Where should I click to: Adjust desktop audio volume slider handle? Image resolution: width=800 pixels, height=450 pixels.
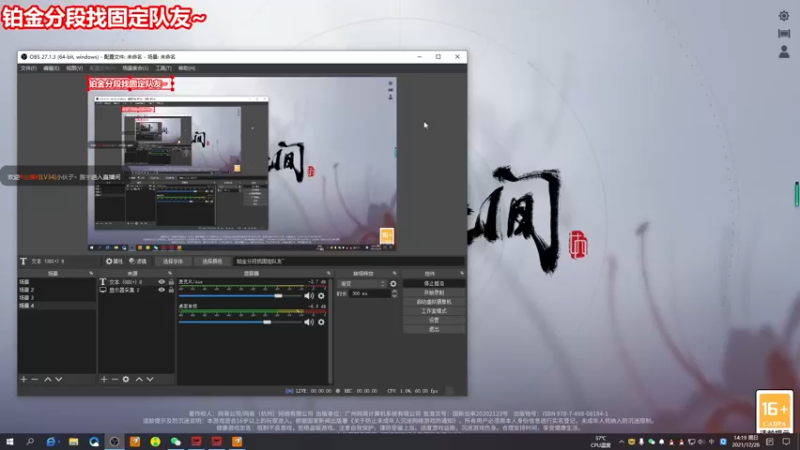point(267,322)
